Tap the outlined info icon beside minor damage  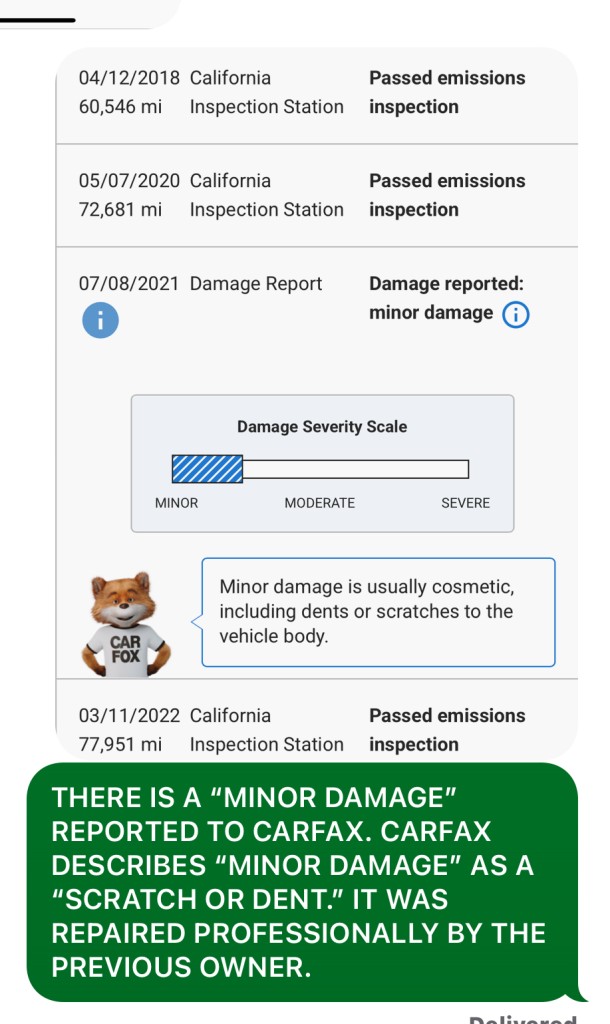pyautogui.click(x=515, y=315)
